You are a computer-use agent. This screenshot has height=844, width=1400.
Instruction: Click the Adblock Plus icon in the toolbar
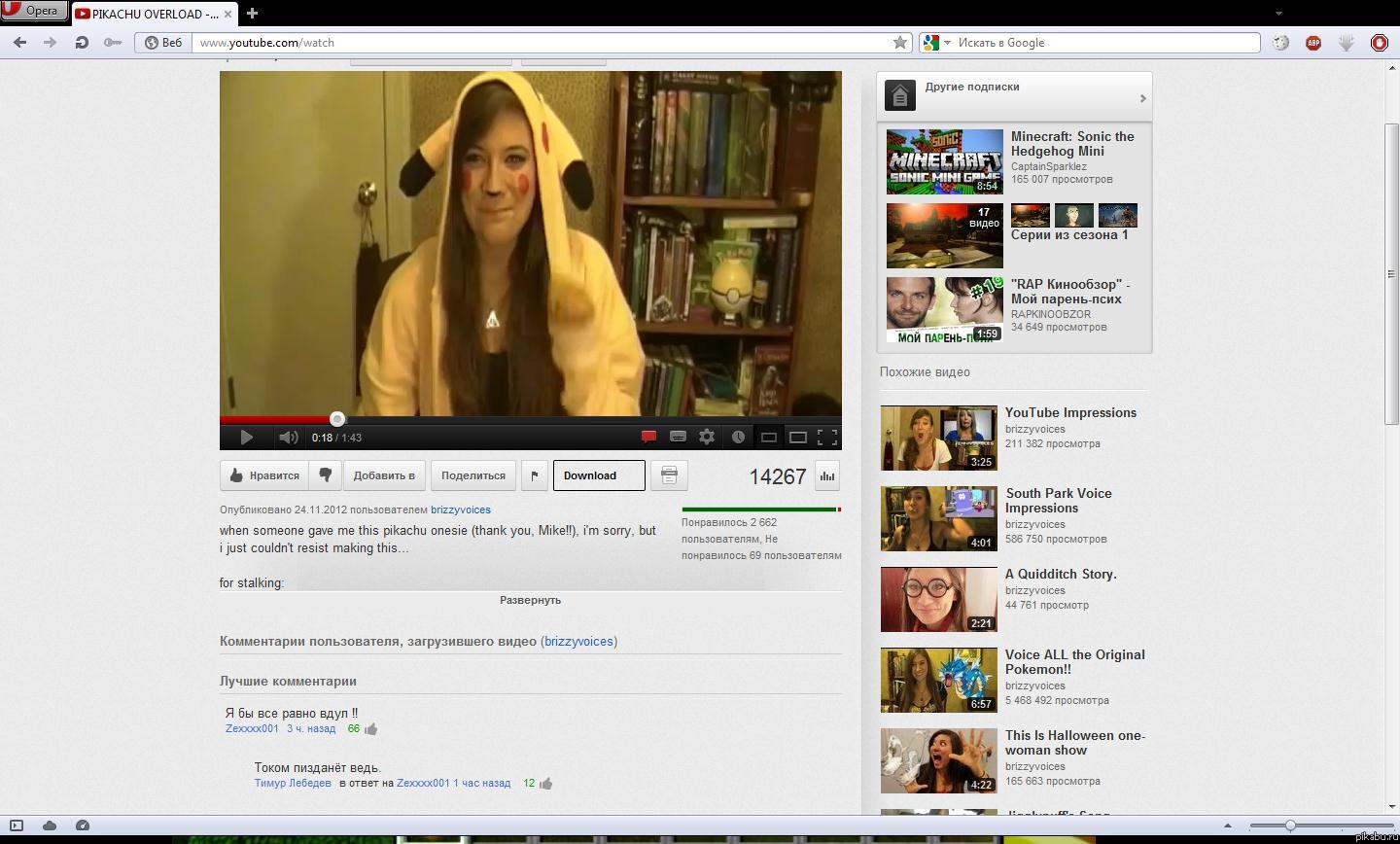point(1313,43)
